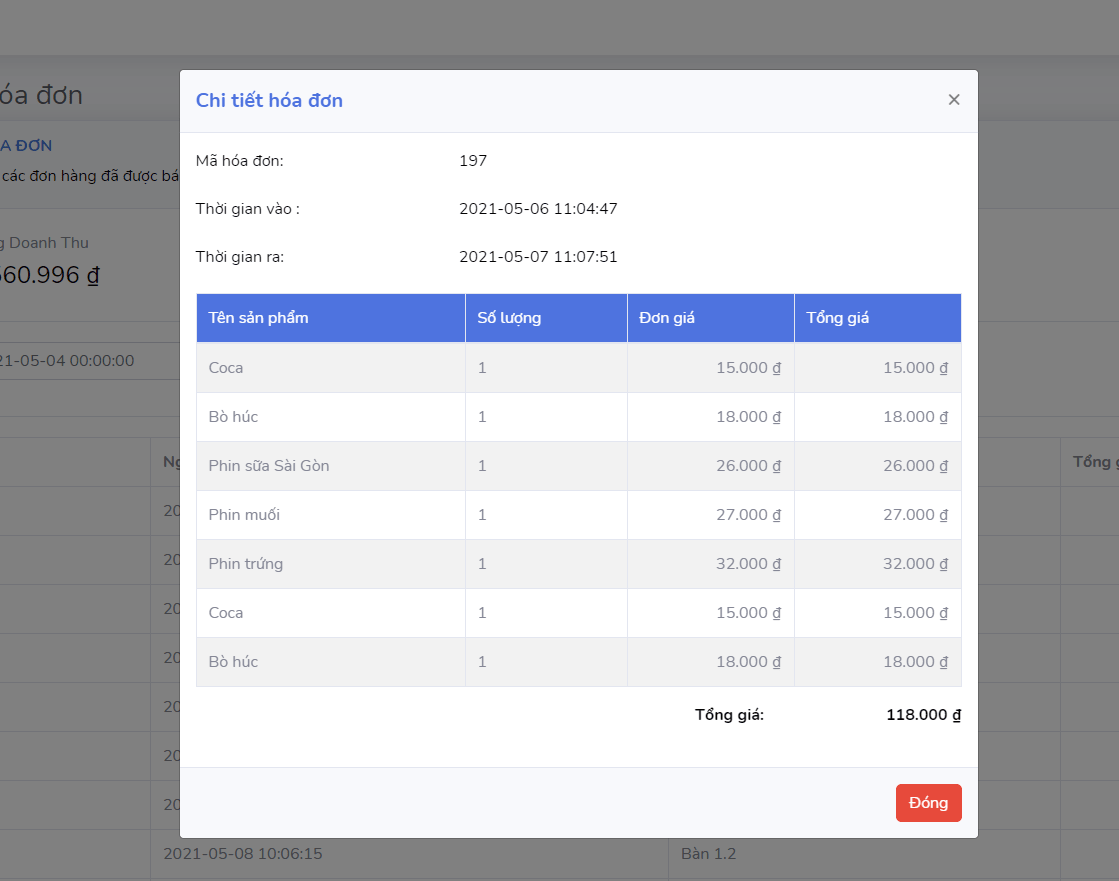Select the Phin sữa Sài Gòn product cell
Screen dimensions: 1119x881
click(331, 466)
